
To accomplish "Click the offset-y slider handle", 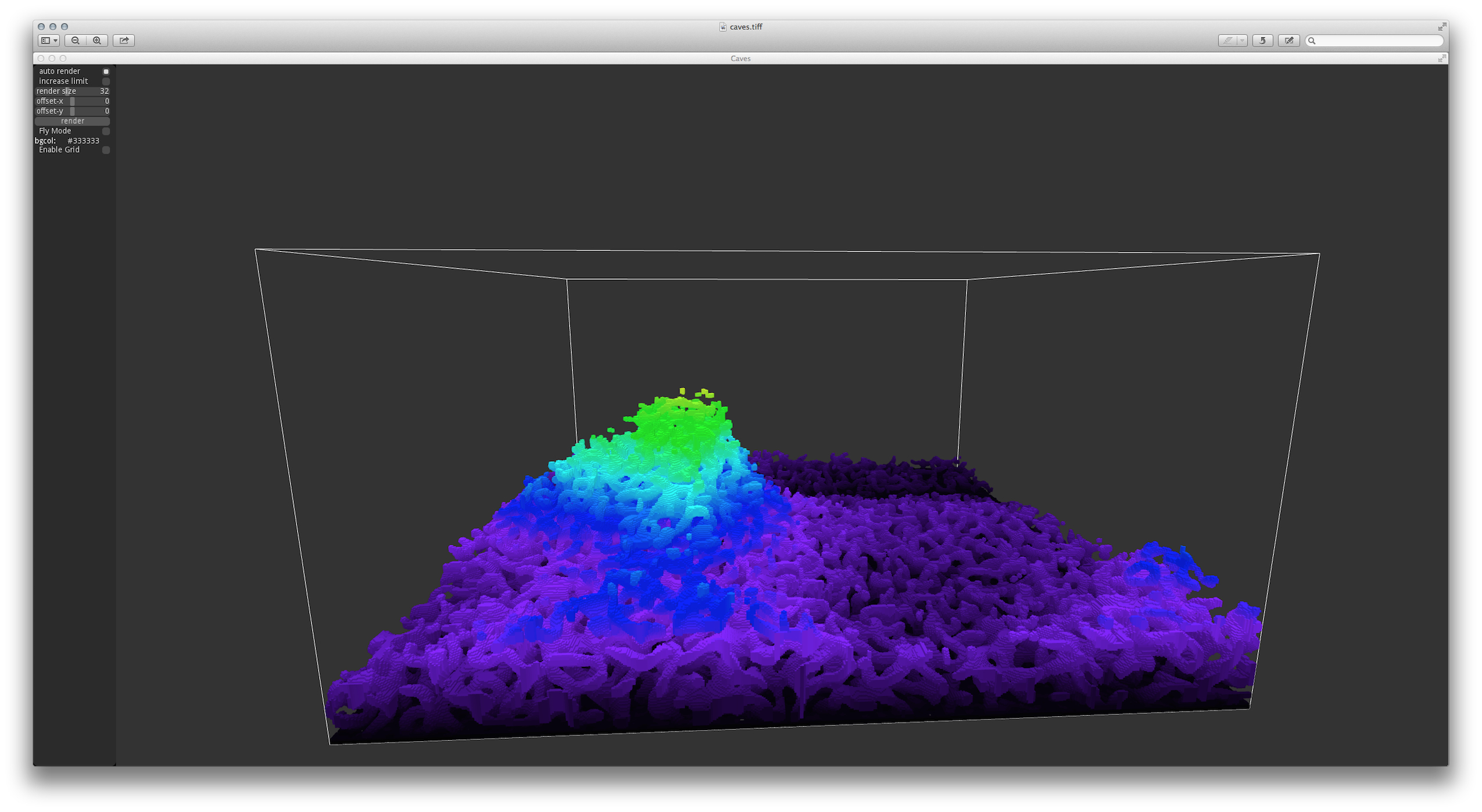I will pos(72,111).
